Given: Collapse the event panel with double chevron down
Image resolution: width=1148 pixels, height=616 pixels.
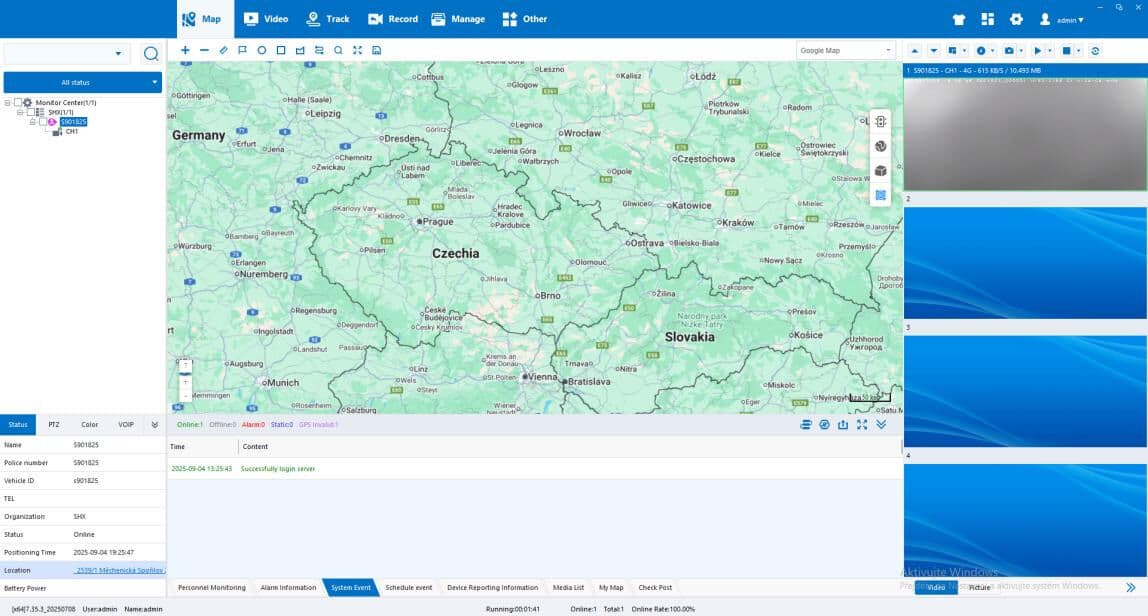Looking at the screenshot, I should [x=882, y=425].
